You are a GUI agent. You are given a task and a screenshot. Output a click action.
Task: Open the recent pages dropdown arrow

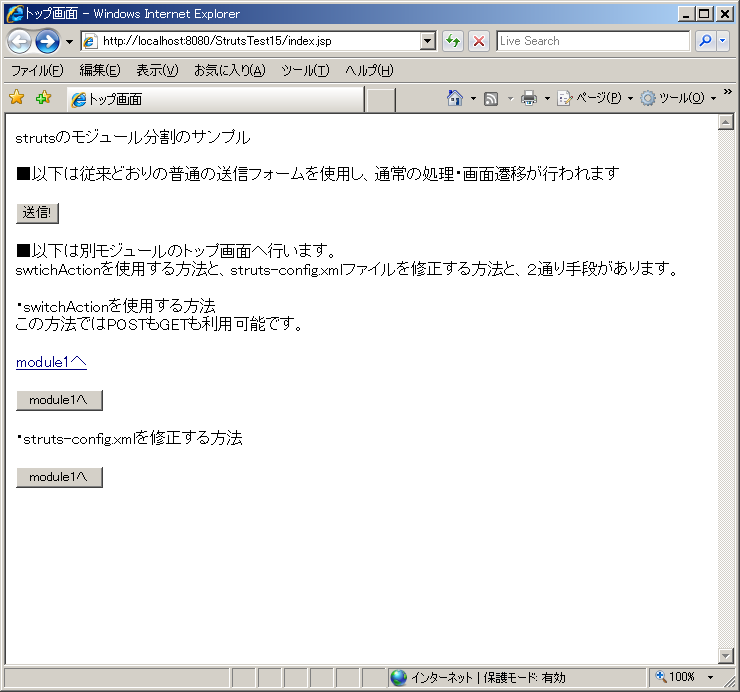click(x=69, y=42)
